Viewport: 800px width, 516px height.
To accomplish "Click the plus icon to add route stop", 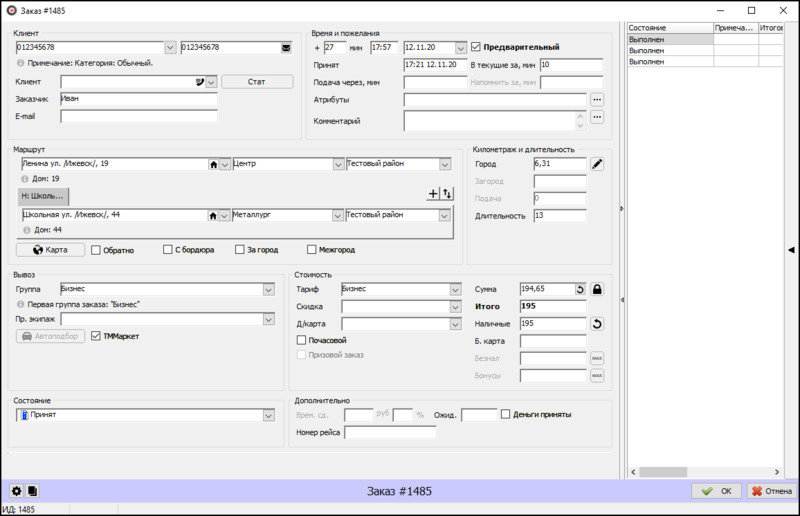I will 433,194.
